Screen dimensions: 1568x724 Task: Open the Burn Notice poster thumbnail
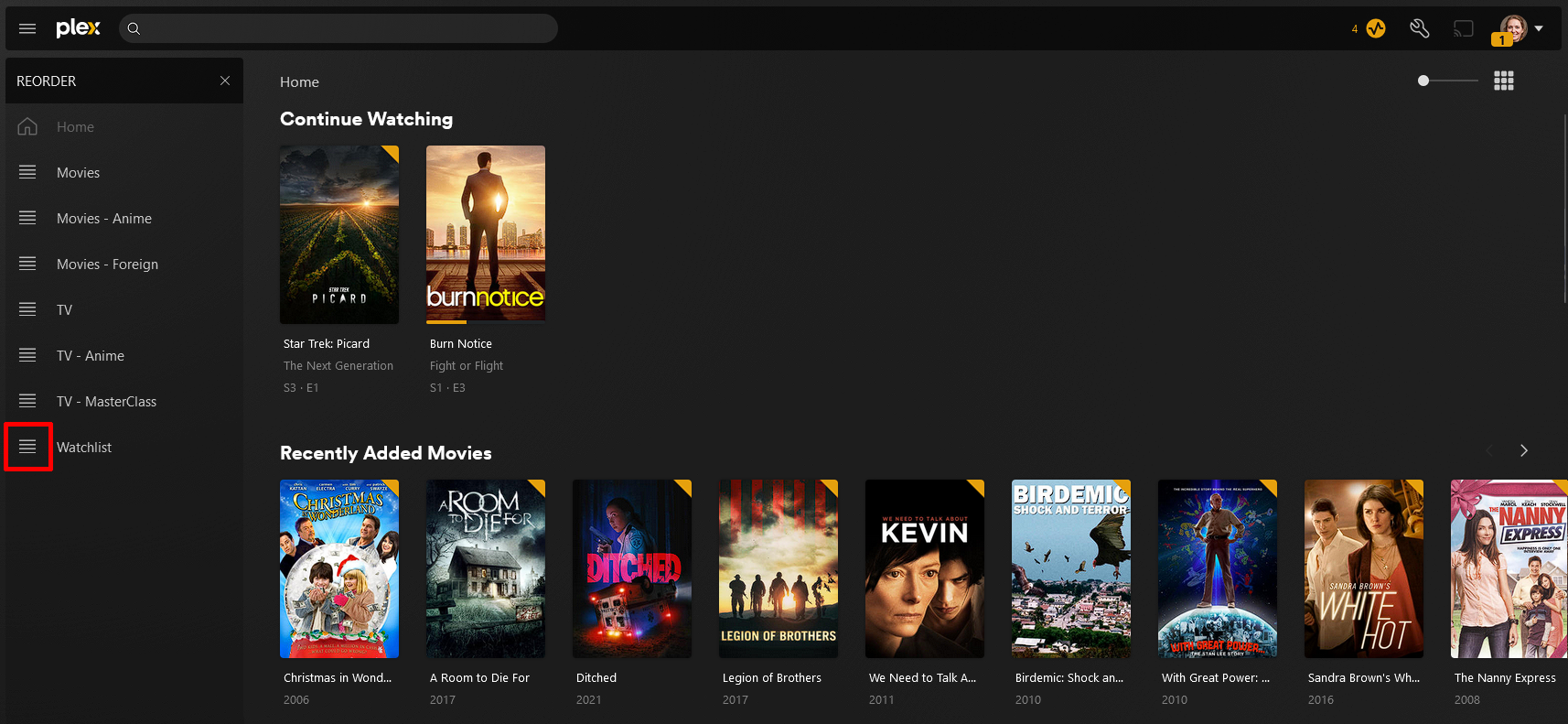pyautogui.click(x=485, y=234)
